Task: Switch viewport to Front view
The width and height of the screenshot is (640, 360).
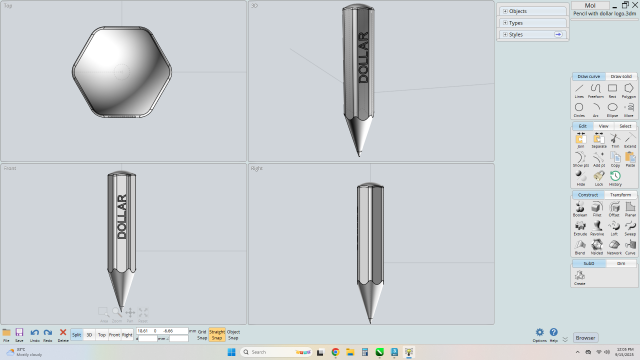Action: [x=114, y=335]
